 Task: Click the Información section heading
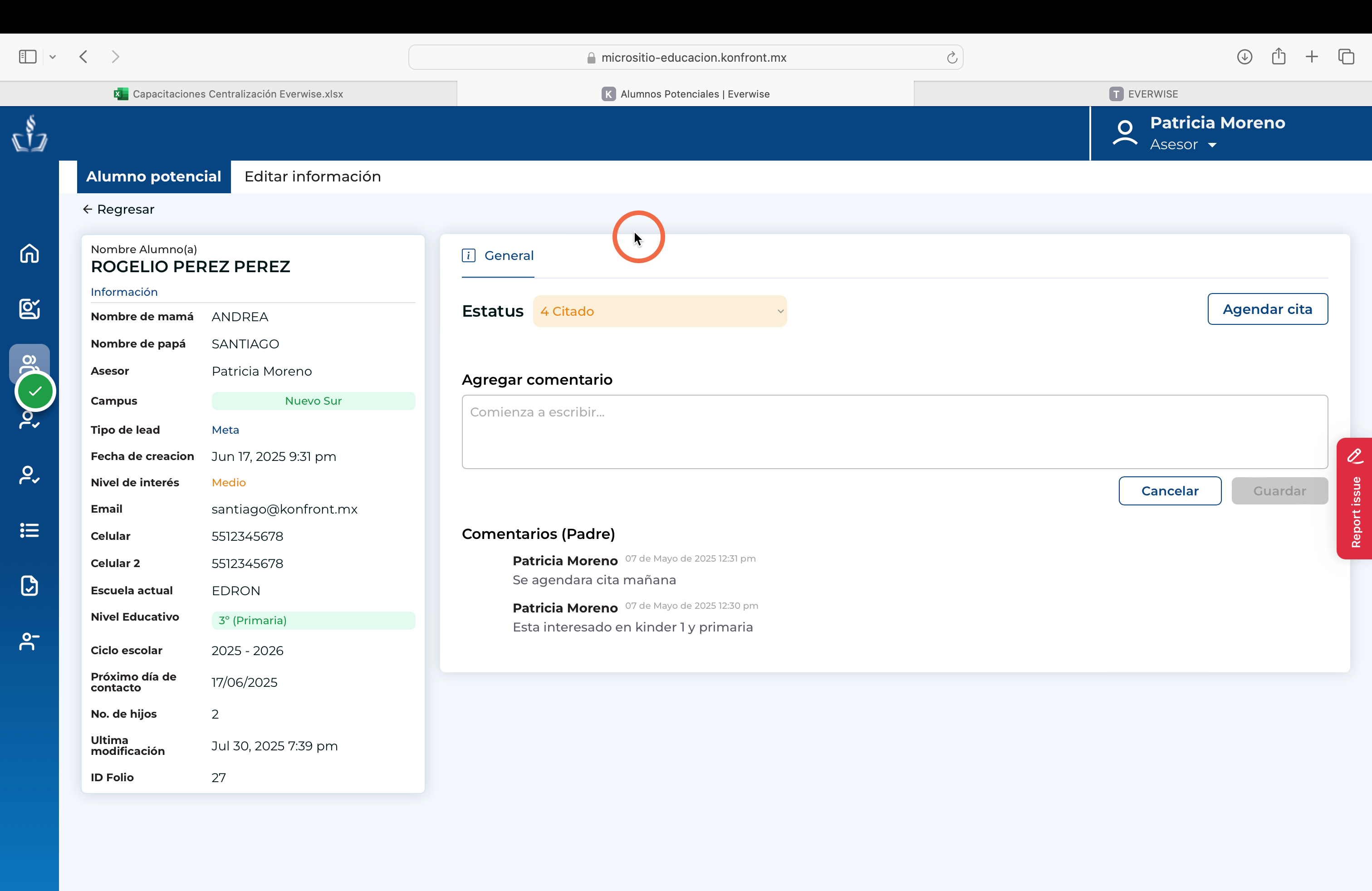[x=124, y=292]
